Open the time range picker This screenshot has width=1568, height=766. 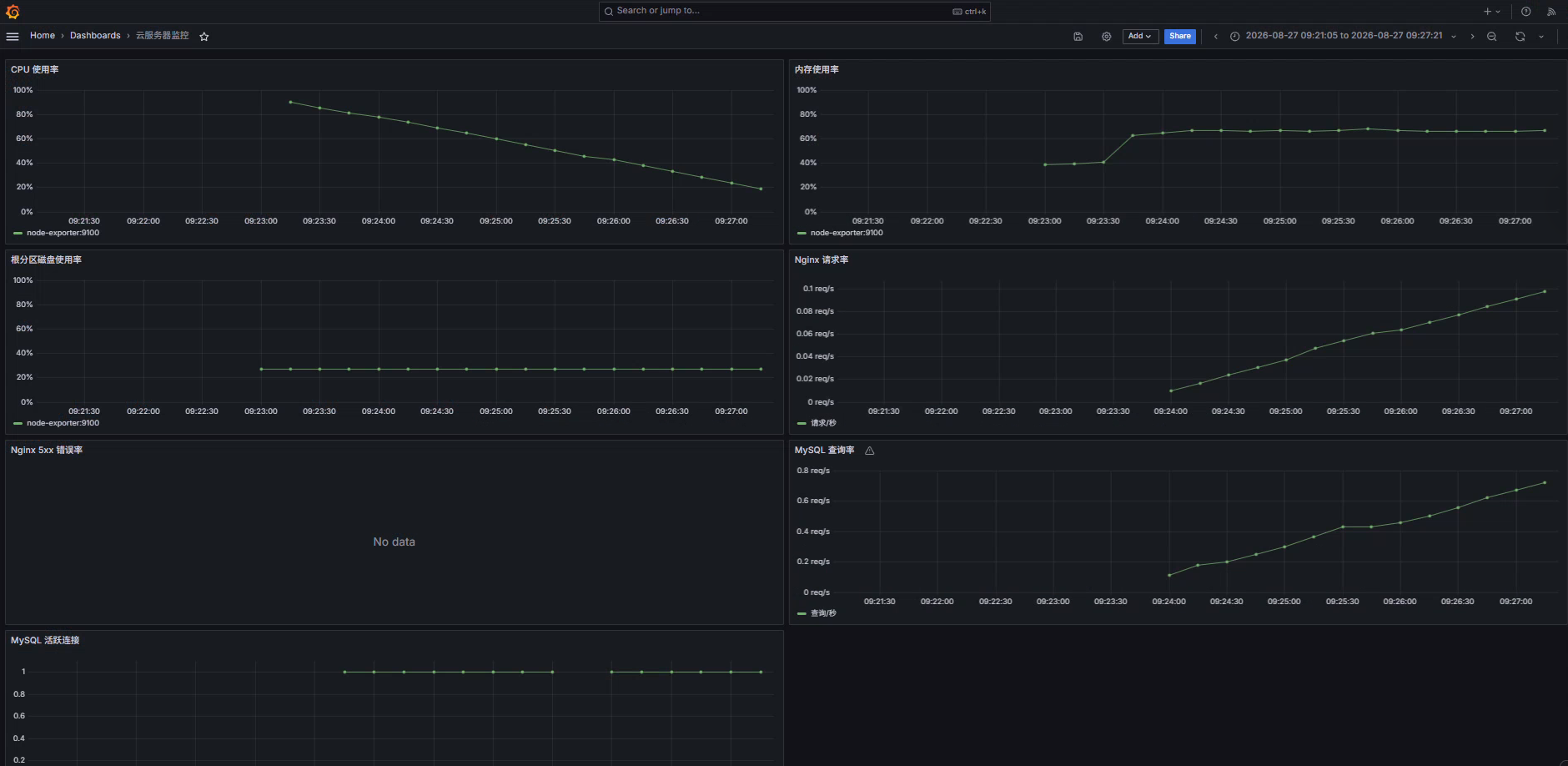[1343, 37]
